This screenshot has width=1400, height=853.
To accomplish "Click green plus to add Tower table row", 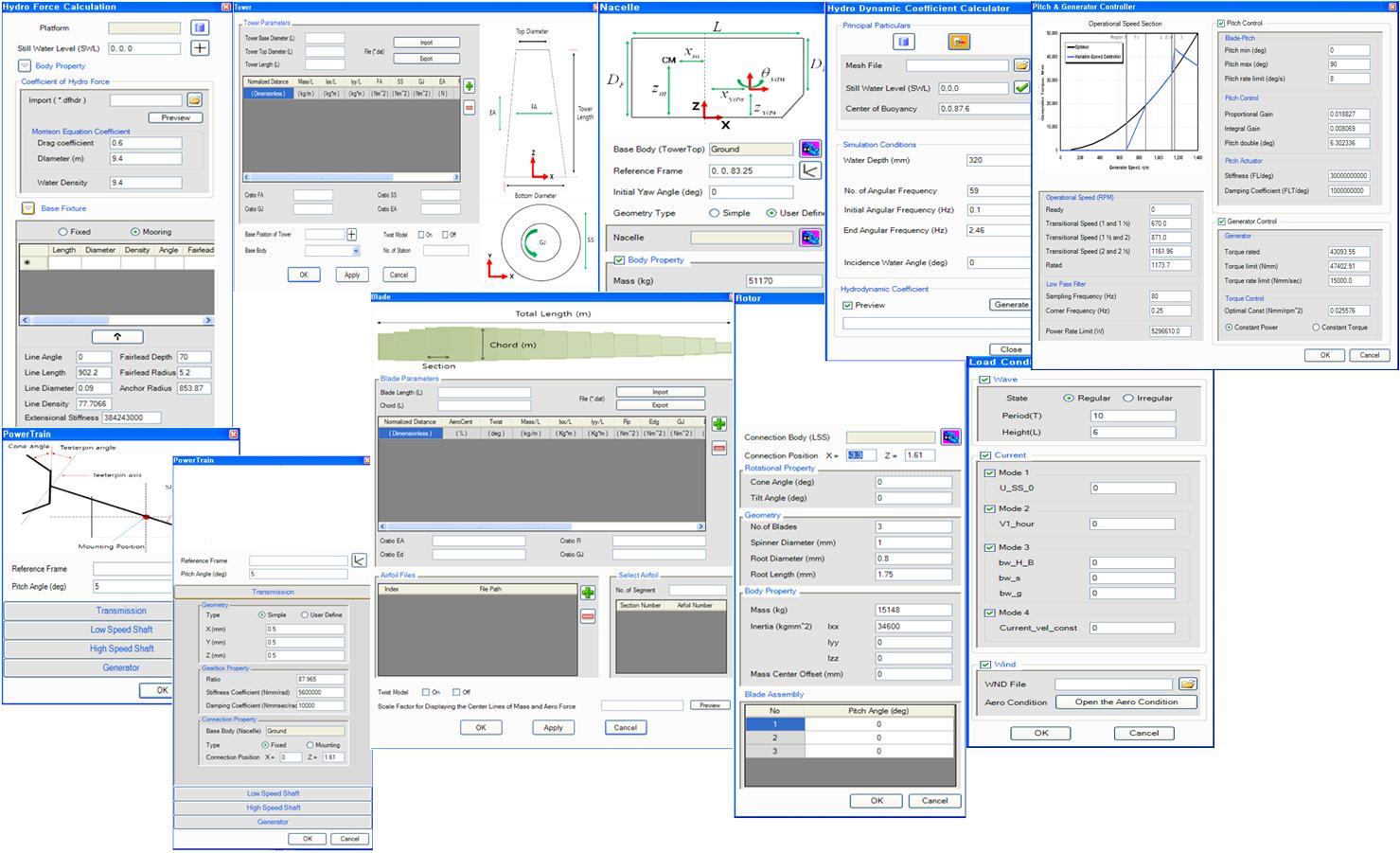I will 469,86.
